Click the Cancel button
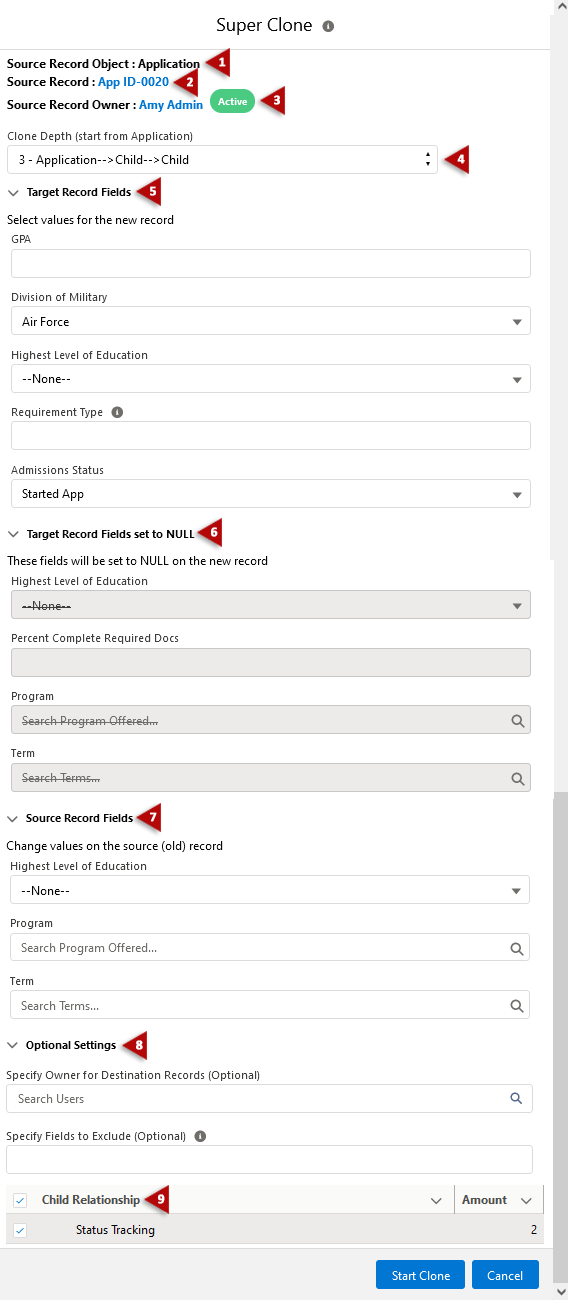Screen dimensions: 568x1300 click(505, 1275)
